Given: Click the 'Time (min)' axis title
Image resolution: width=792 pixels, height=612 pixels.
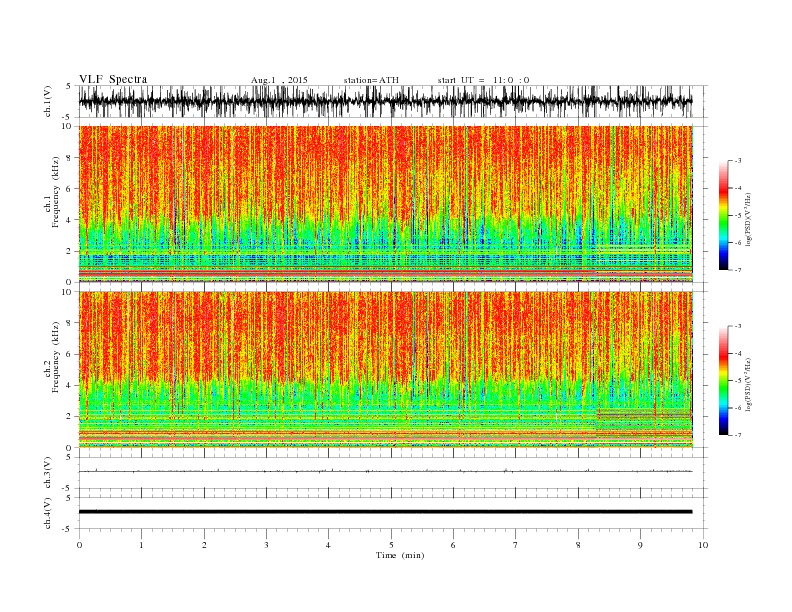Looking at the screenshot, I should coord(400,555).
